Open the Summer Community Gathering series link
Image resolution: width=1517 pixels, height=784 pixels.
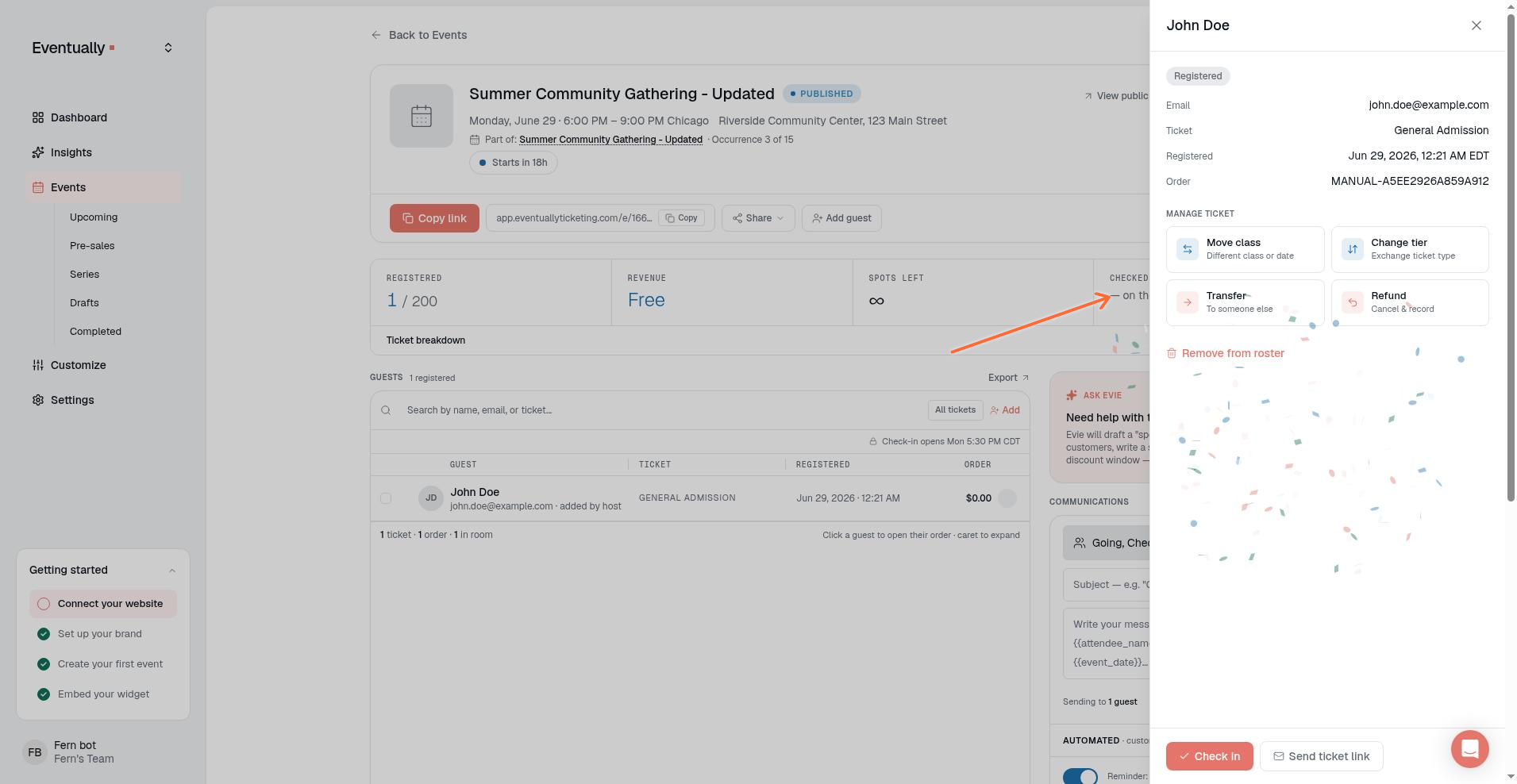click(610, 140)
